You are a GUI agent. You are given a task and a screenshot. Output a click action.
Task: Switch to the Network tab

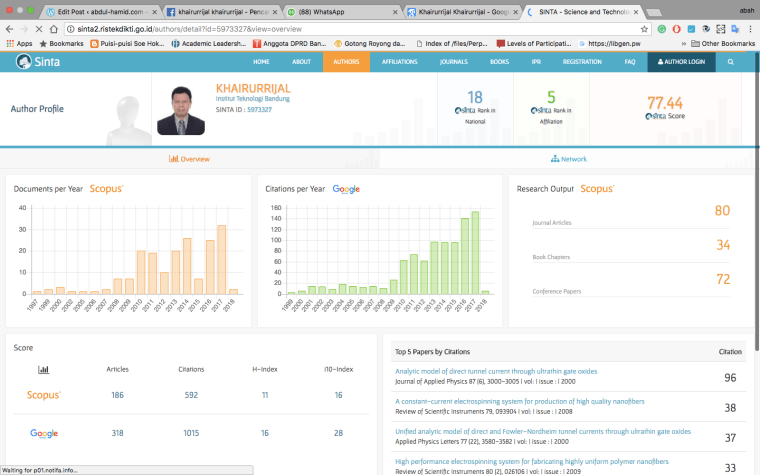click(568, 158)
